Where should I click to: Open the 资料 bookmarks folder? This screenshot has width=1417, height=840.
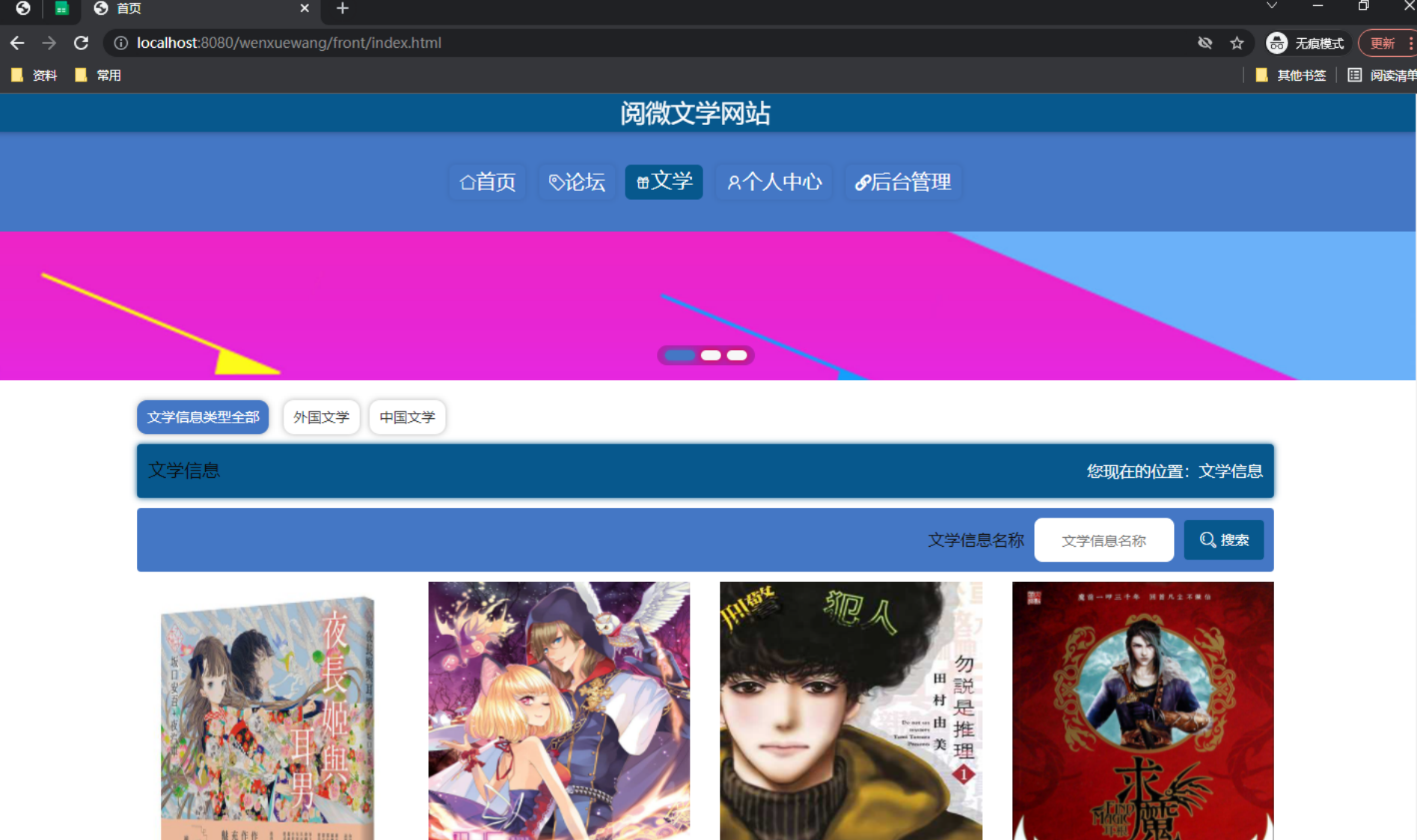pyautogui.click(x=34, y=75)
